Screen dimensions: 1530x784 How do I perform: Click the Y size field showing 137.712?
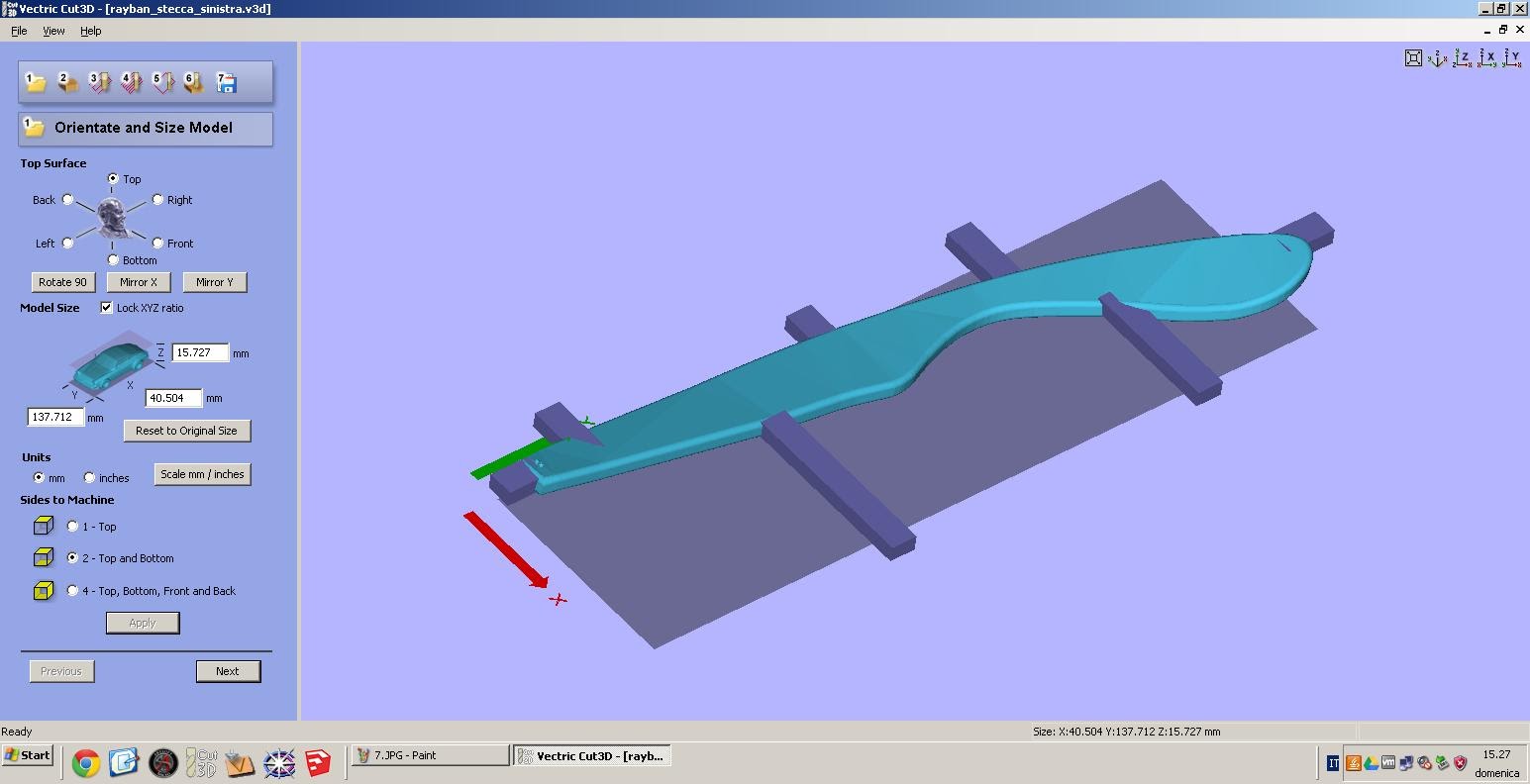(55, 417)
